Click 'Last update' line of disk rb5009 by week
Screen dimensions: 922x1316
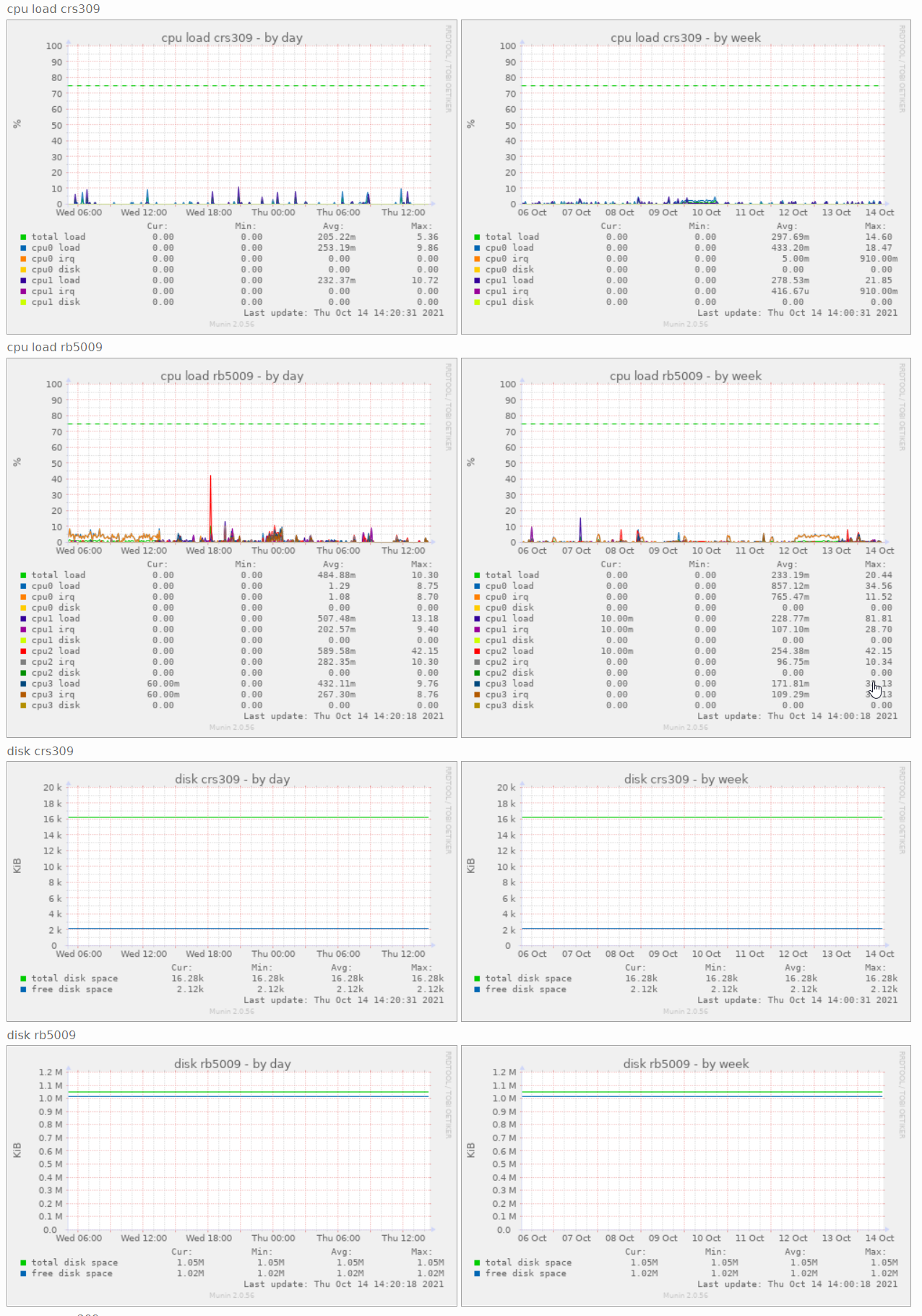(798, 1284)
